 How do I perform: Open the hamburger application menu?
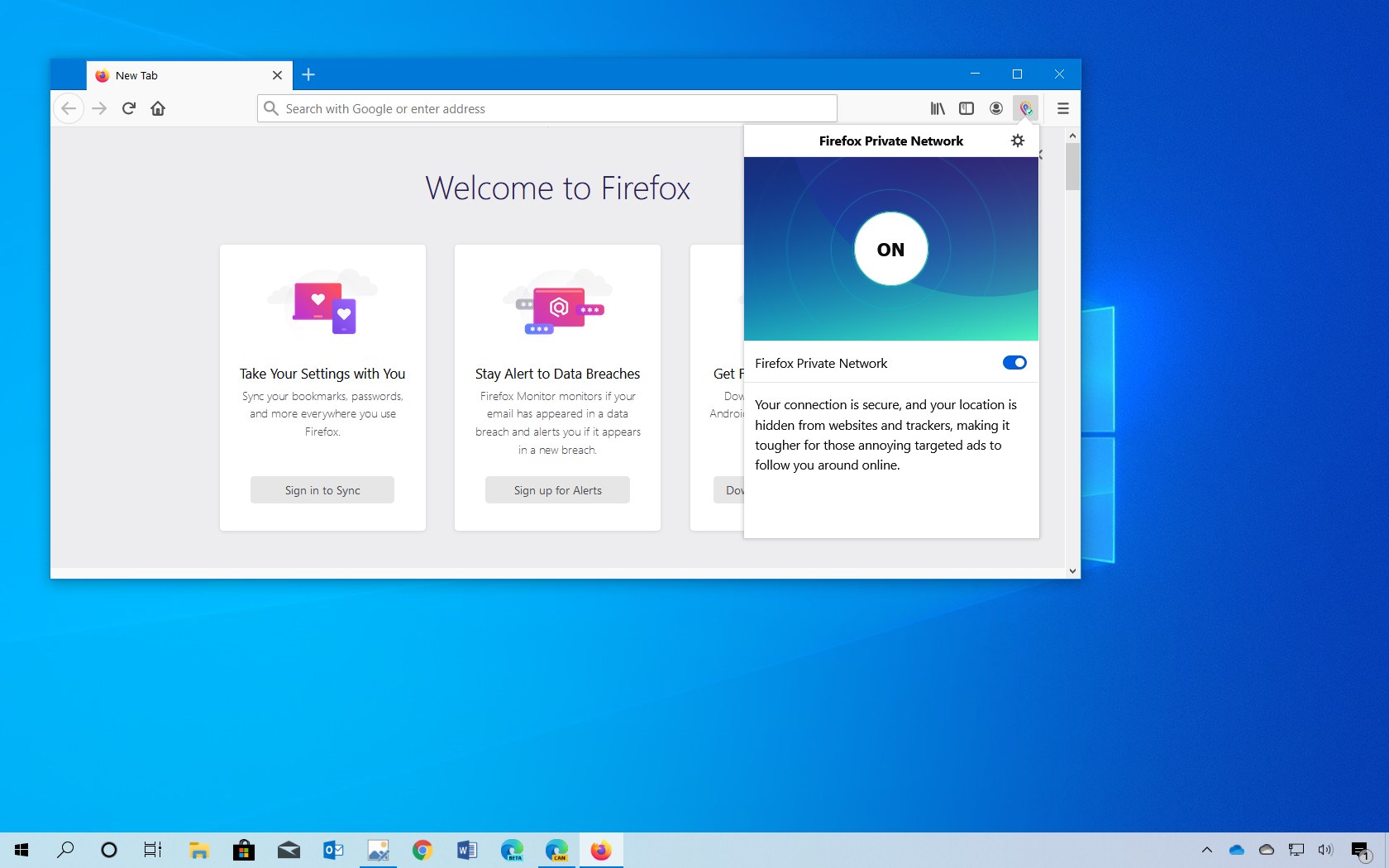click(x=1063, y=108)
